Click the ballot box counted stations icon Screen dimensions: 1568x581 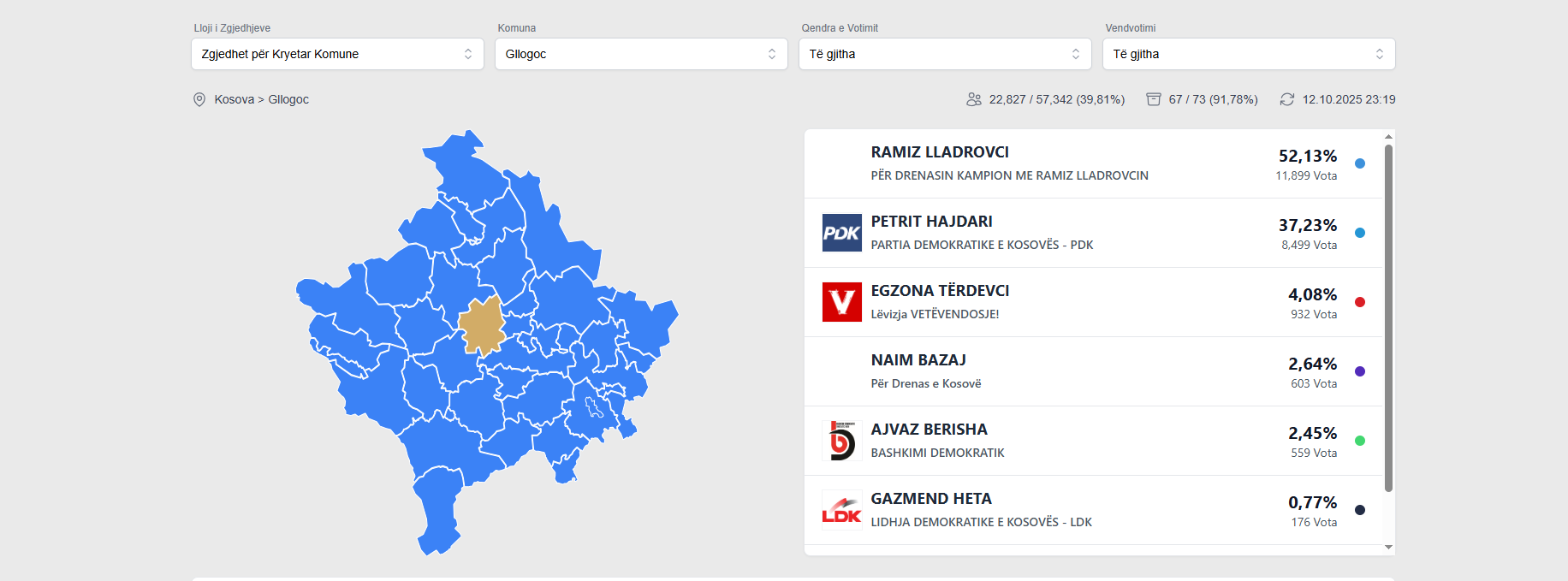click(1154, 99)
